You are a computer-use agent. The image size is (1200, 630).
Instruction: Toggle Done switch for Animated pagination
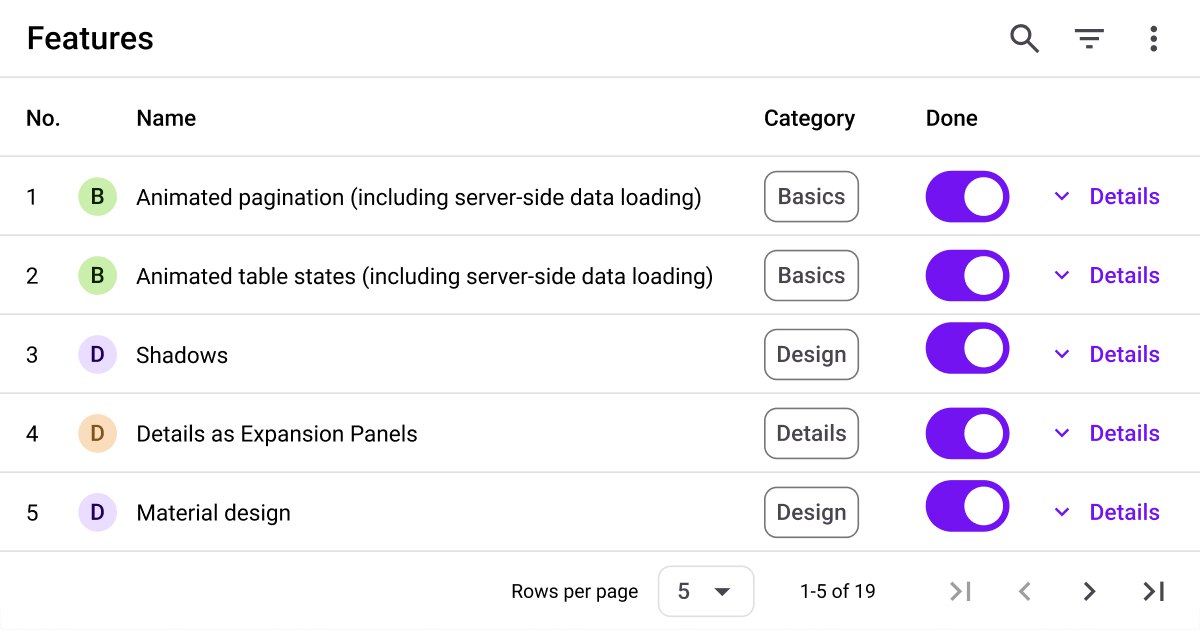pyautogui.click(x=968, y=196)
